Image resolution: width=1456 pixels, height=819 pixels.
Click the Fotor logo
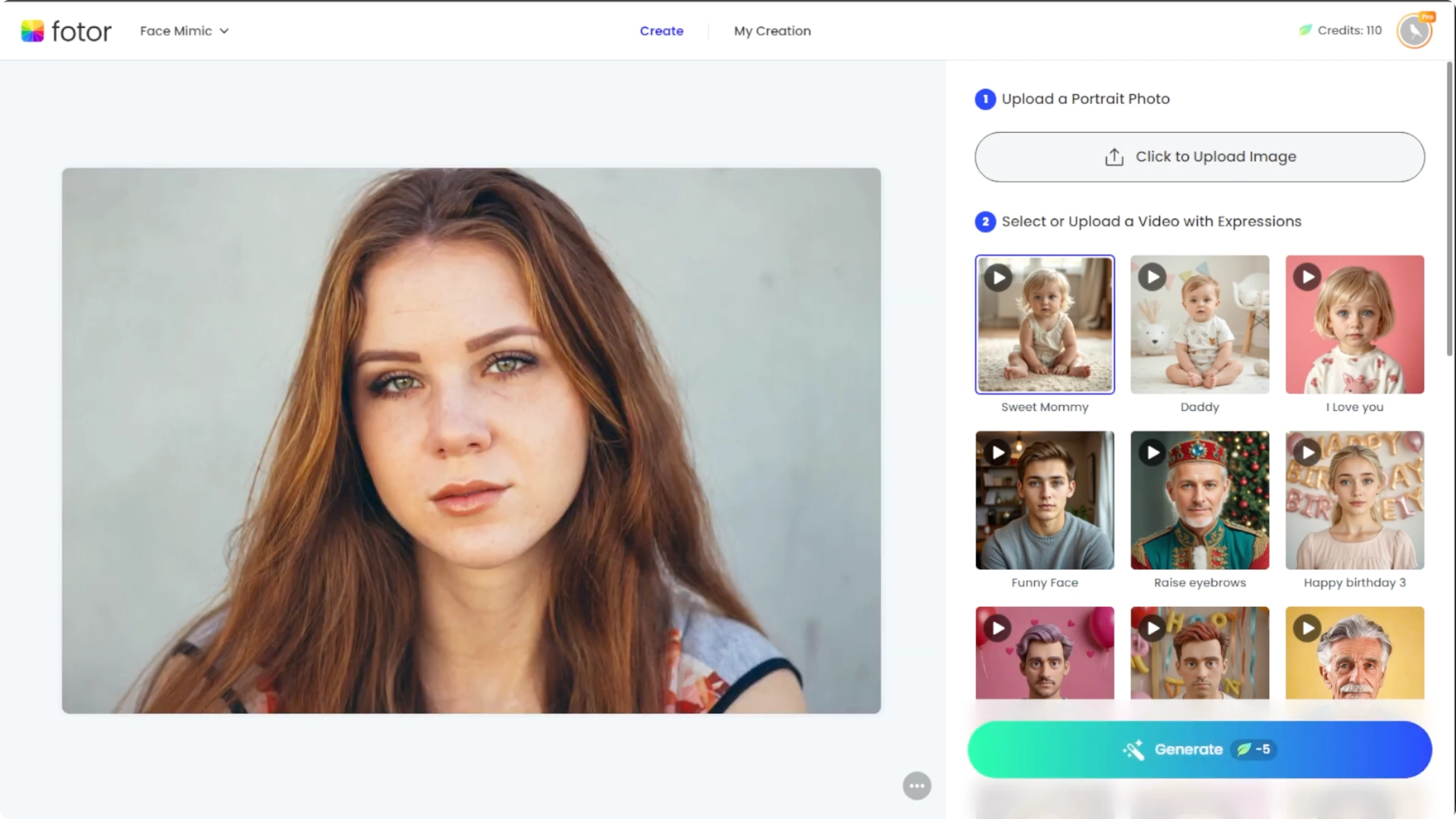click(x=66, y=31)
